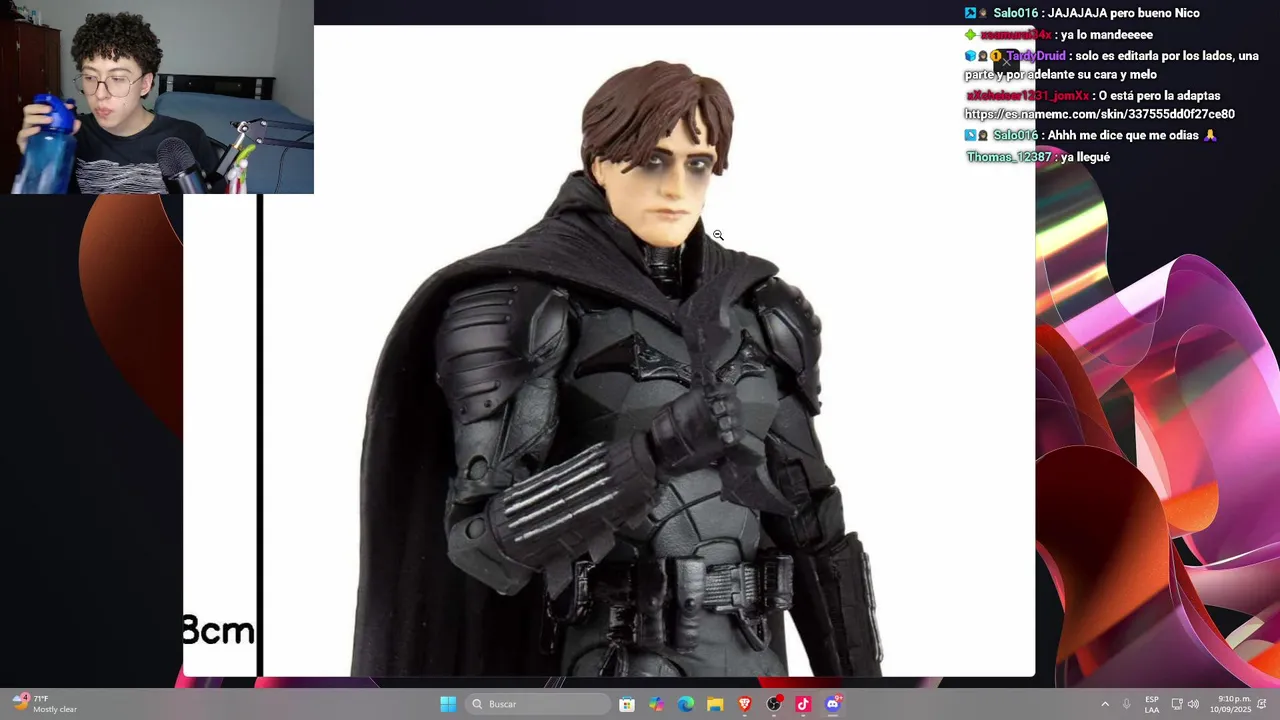Click Salo016's JAJAJAJA chat message
Viewport: 1280px width, 720px height.
click(x=1124, y=13)
